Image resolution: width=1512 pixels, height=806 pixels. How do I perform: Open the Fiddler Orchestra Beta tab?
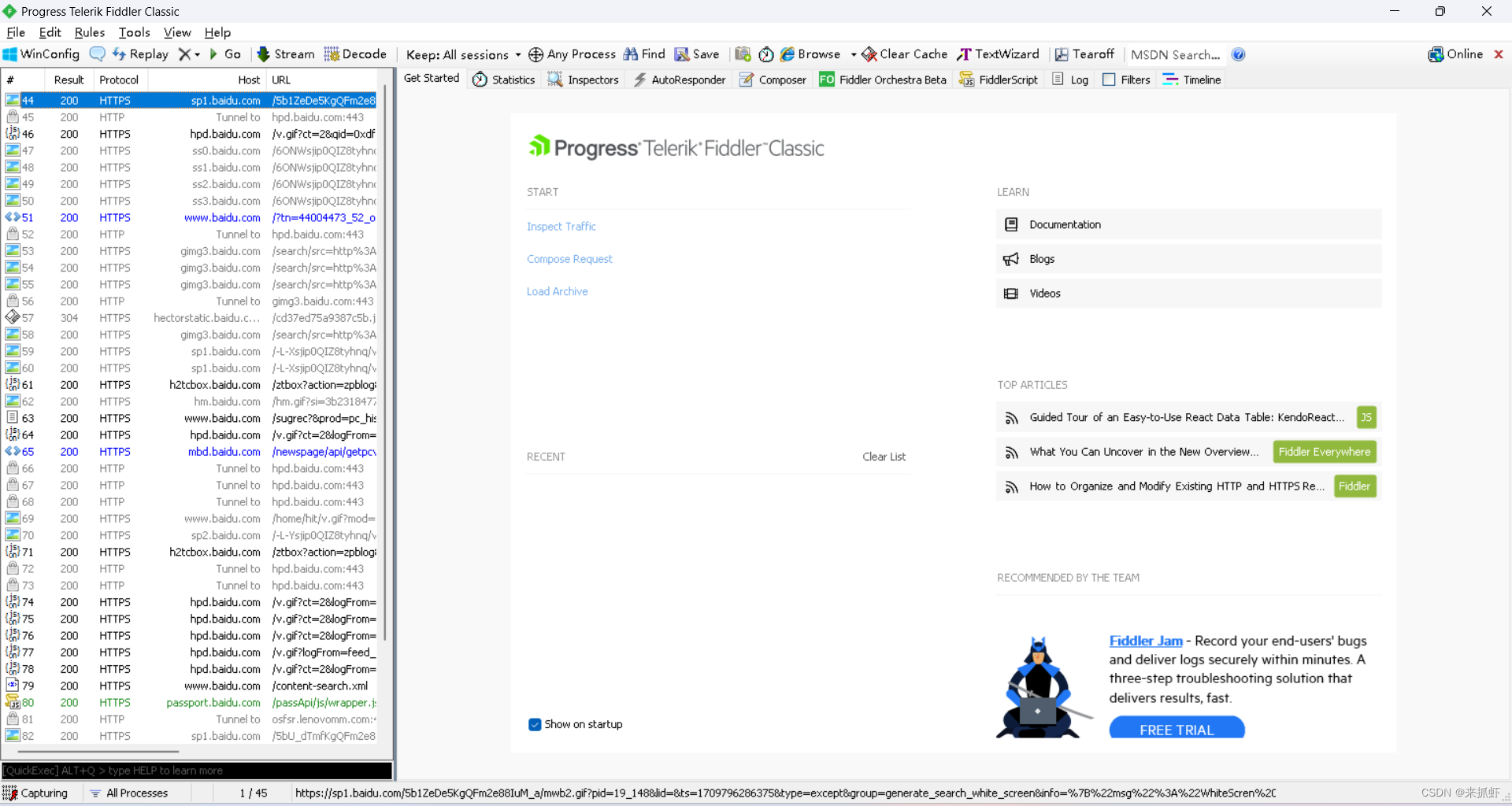(883, 79)
